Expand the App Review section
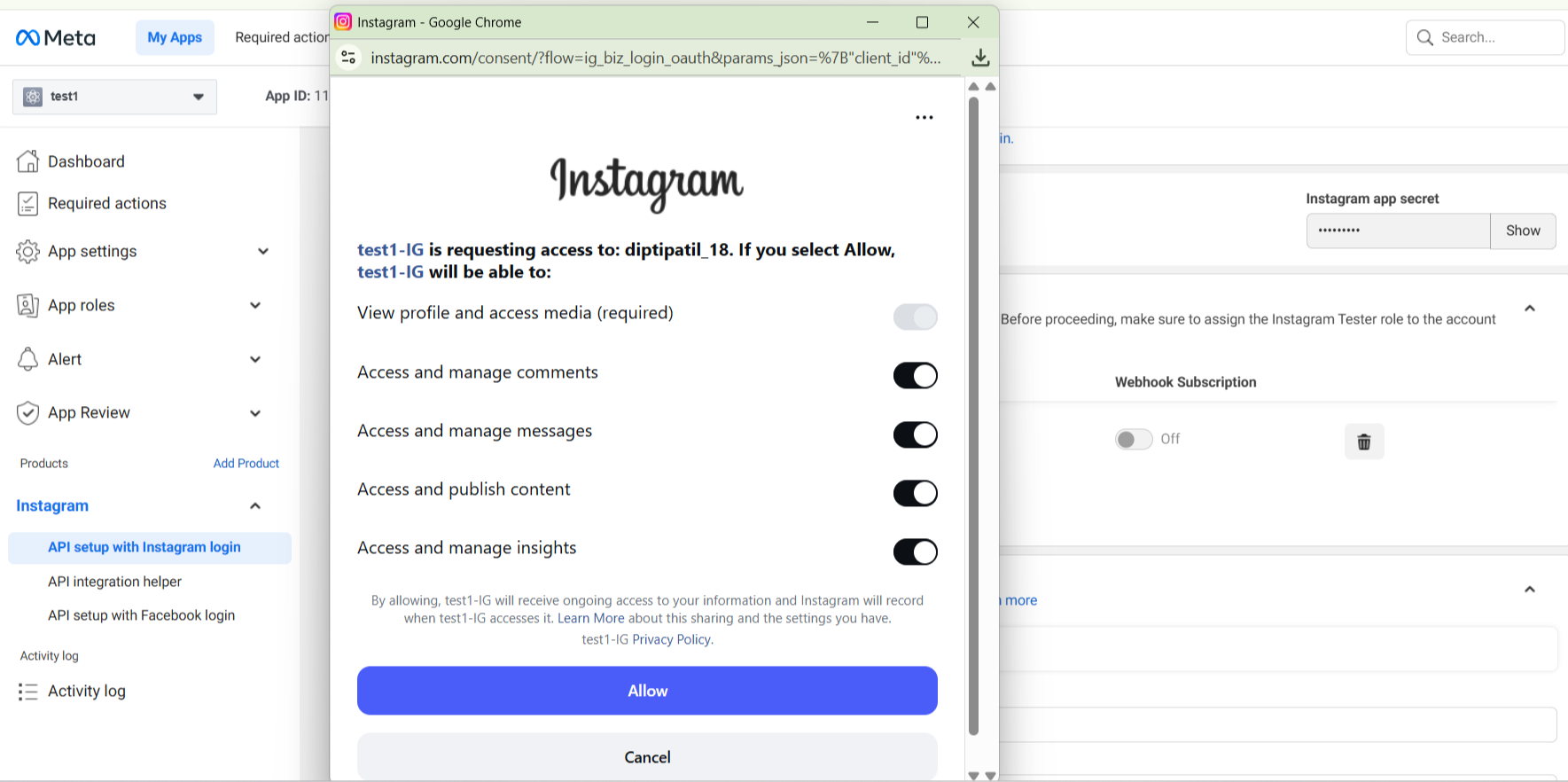The width and height of the screenshot is (1568, 782). coord(255,413)
